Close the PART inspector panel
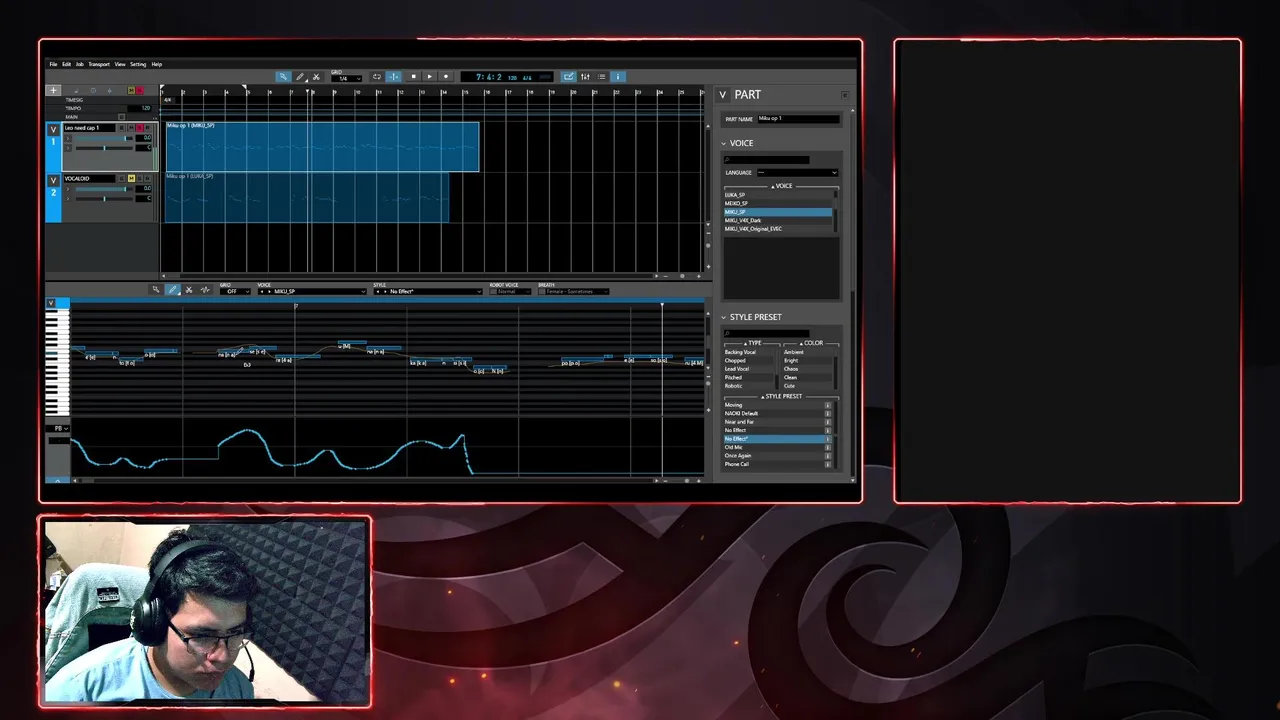Viewport: 1280px width, 720px height. pos(845,95)
